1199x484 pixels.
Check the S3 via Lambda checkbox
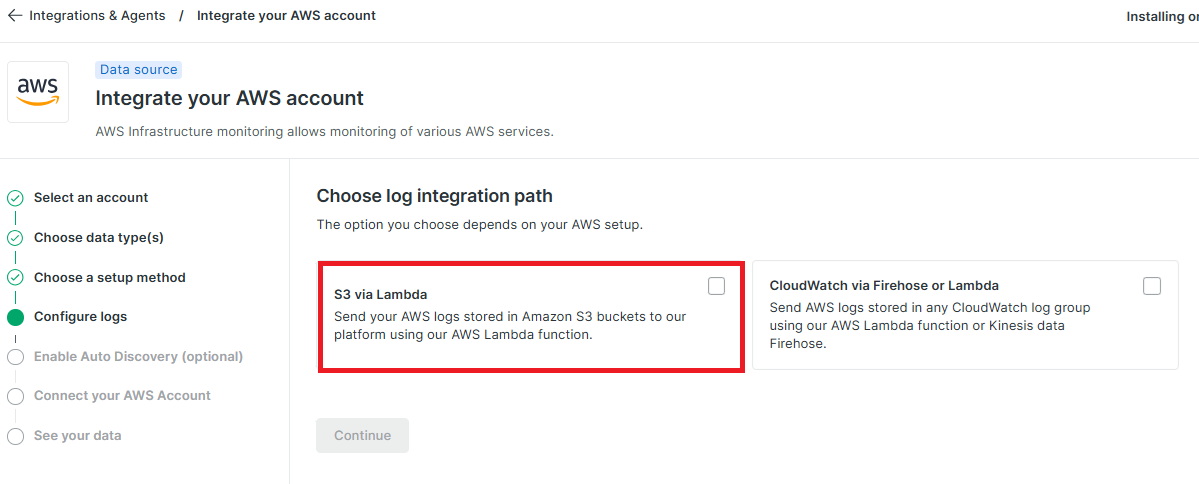(716, 286)
